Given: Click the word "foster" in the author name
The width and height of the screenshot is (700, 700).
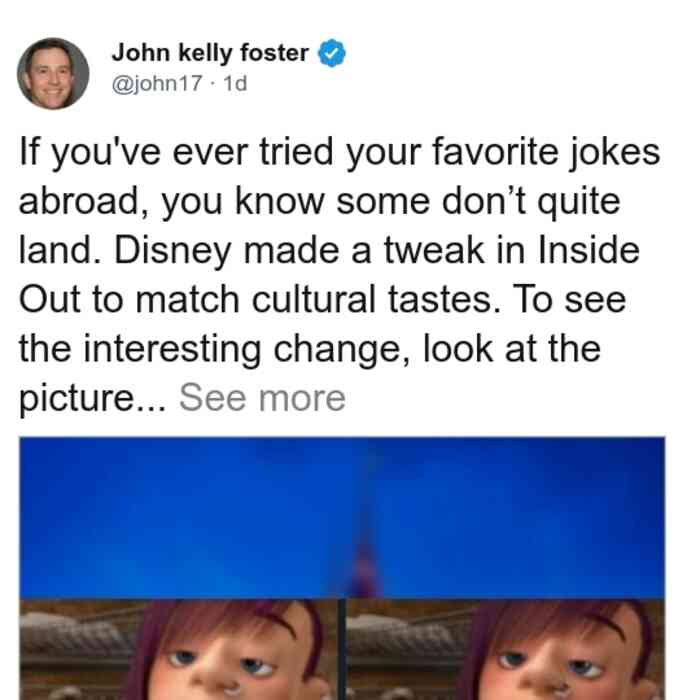Looking at the screenshot, I should click(x=275, y=53).
